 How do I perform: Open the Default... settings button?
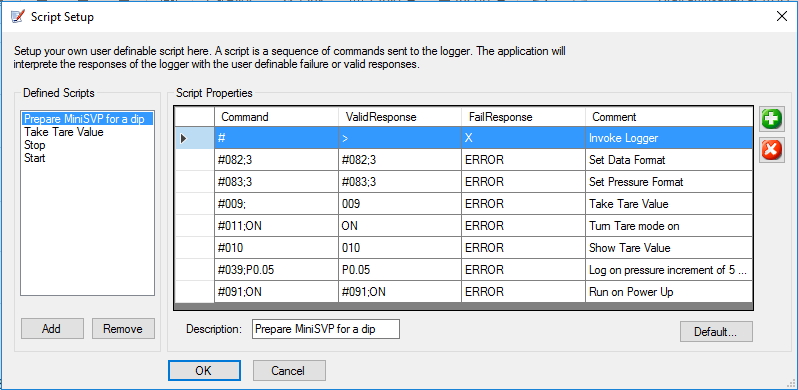[x=716, y=332]
